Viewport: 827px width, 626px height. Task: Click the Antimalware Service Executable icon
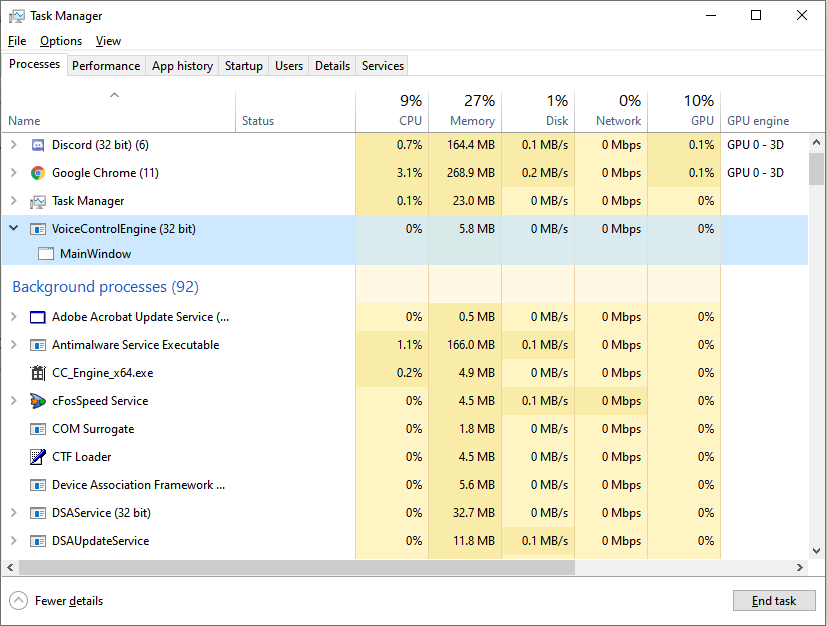point(38,345)
